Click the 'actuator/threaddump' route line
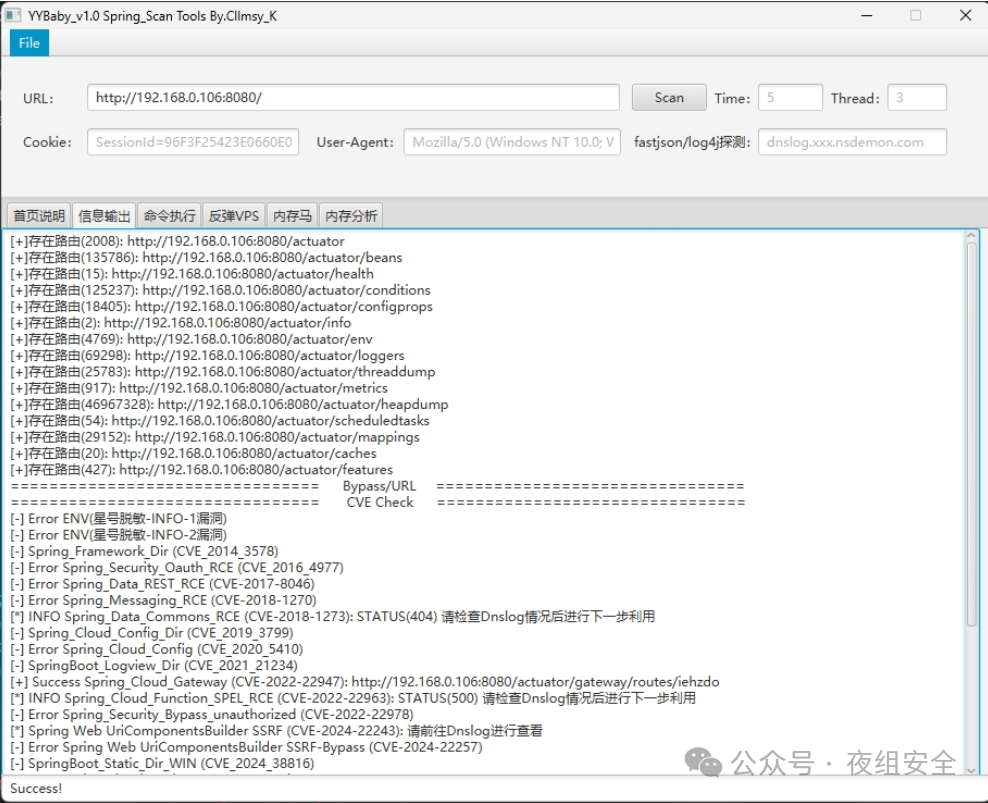Image resolution: width=988 pixels, height=803 pixels. [223, 372]
